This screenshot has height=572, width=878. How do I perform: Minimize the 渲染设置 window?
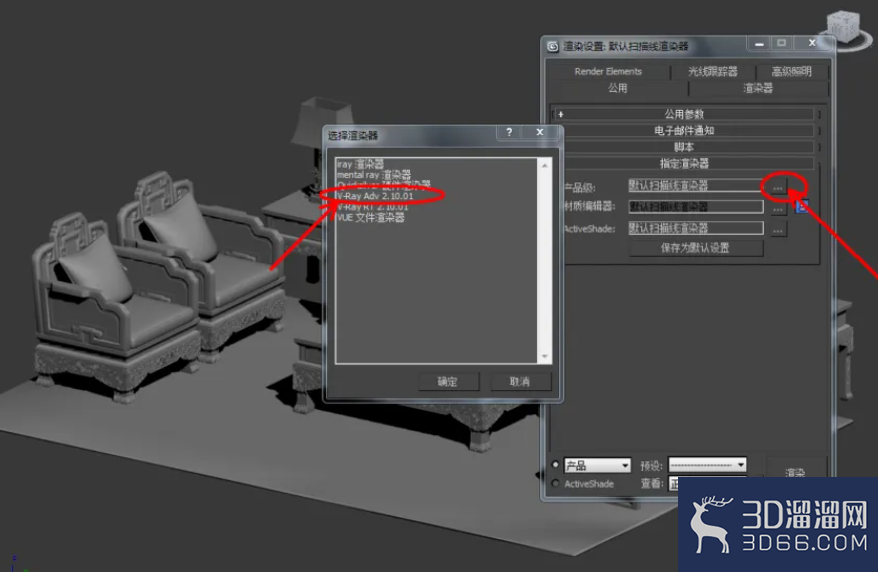pyautogui.click(x=759, y=44)
